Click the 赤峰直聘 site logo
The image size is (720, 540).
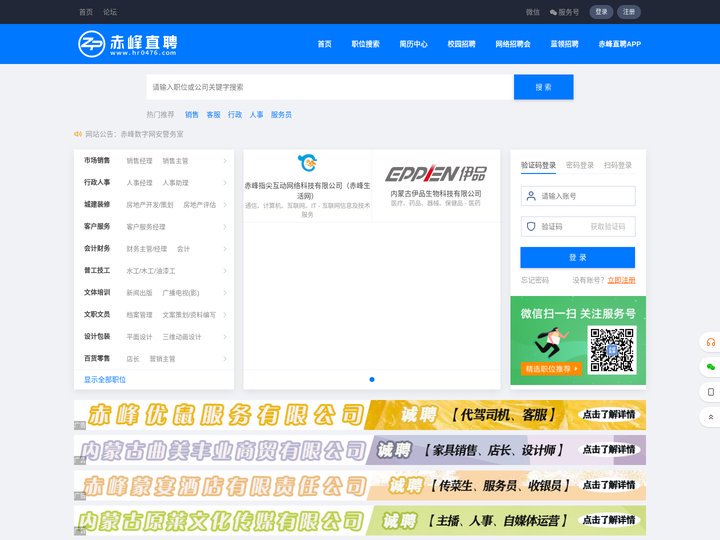[128, 44]
